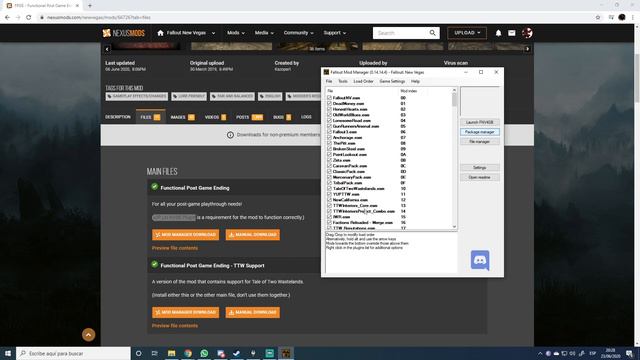Uncheck FalloutNV.esm in the plugin list

click(329, 98)
